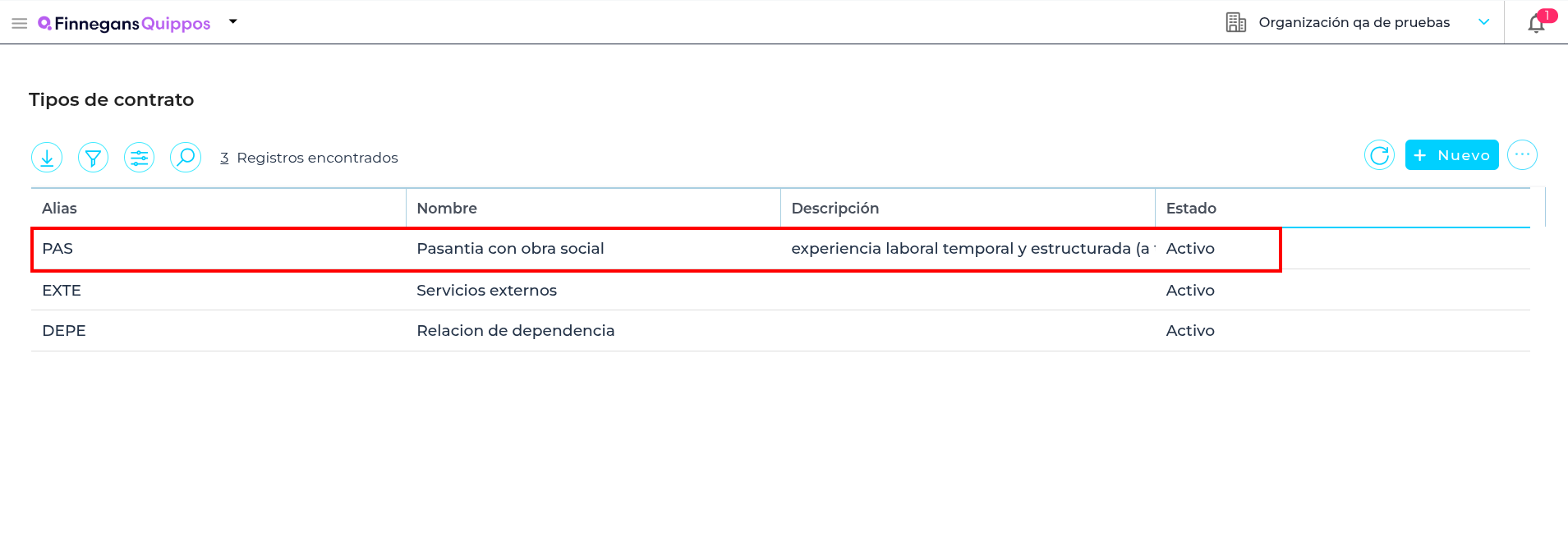Viewport: 1568px width, 551px height.
Task: Open the filter funnel icon
Action: pyautogui.click(x=93, y=157)
